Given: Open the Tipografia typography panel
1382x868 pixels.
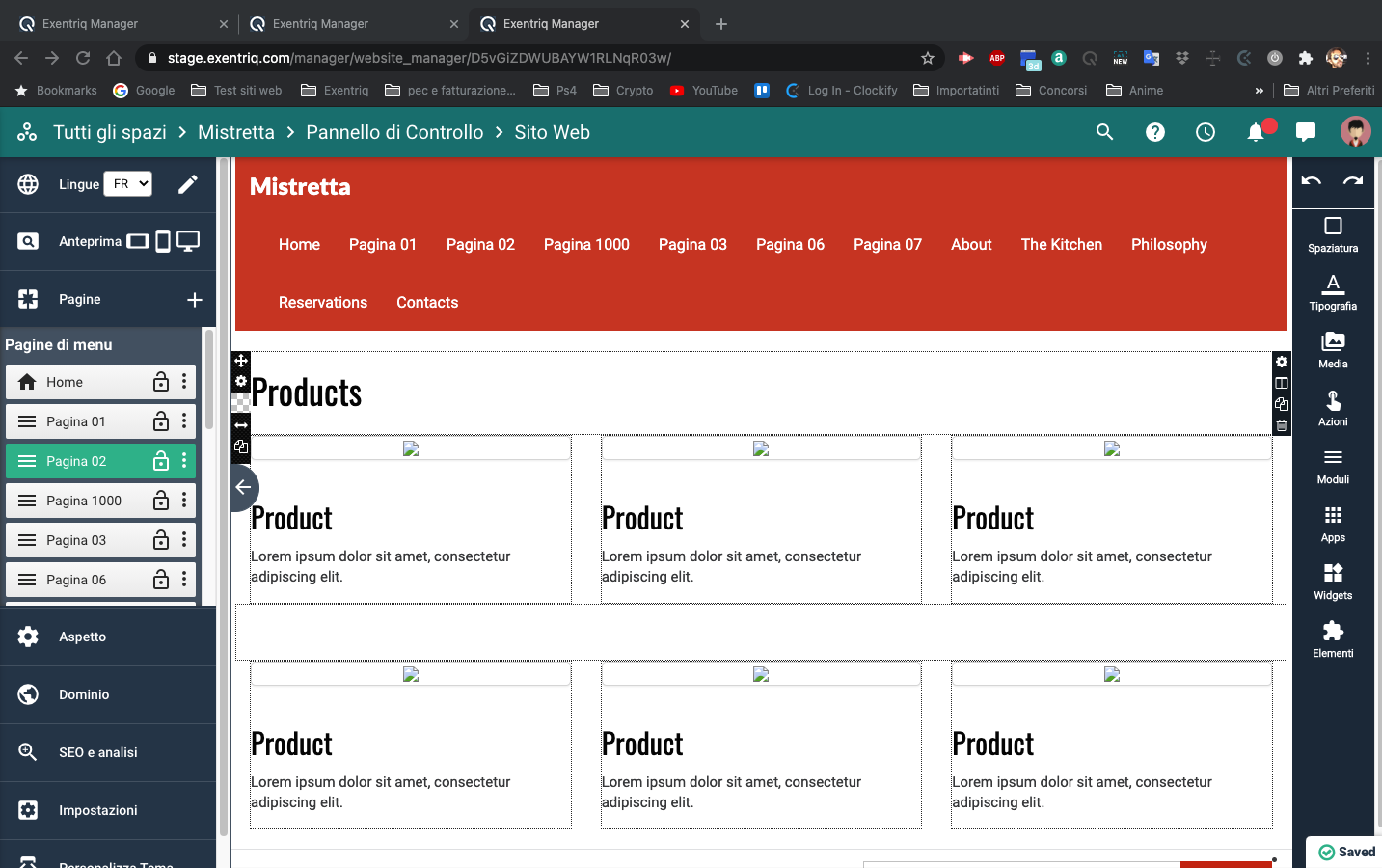Looking at the screenshot, I should pos(1333,292).
